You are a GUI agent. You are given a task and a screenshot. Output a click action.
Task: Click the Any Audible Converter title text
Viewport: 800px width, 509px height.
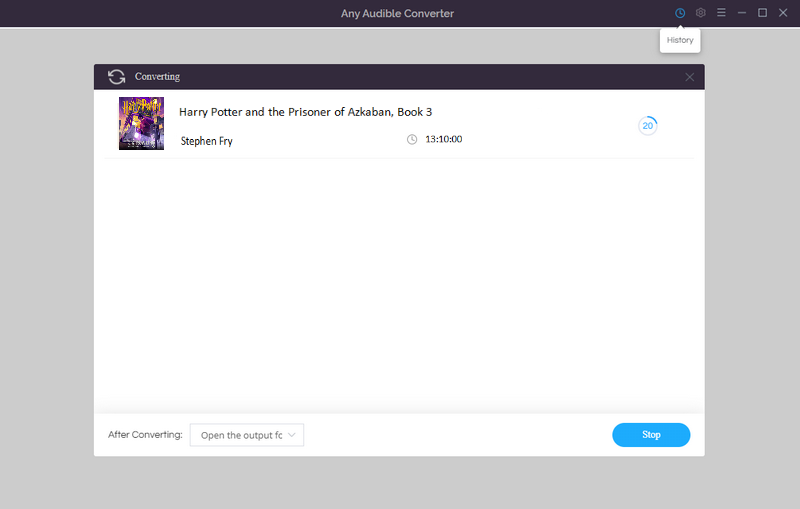coord(397,14)
